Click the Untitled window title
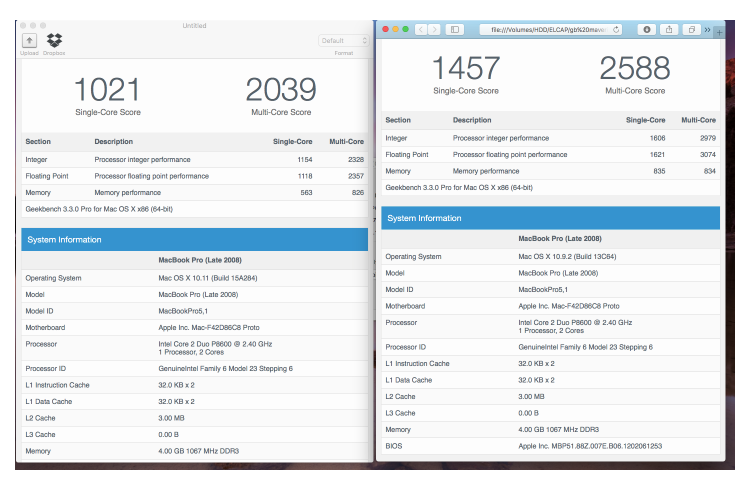 click(195, 25)
